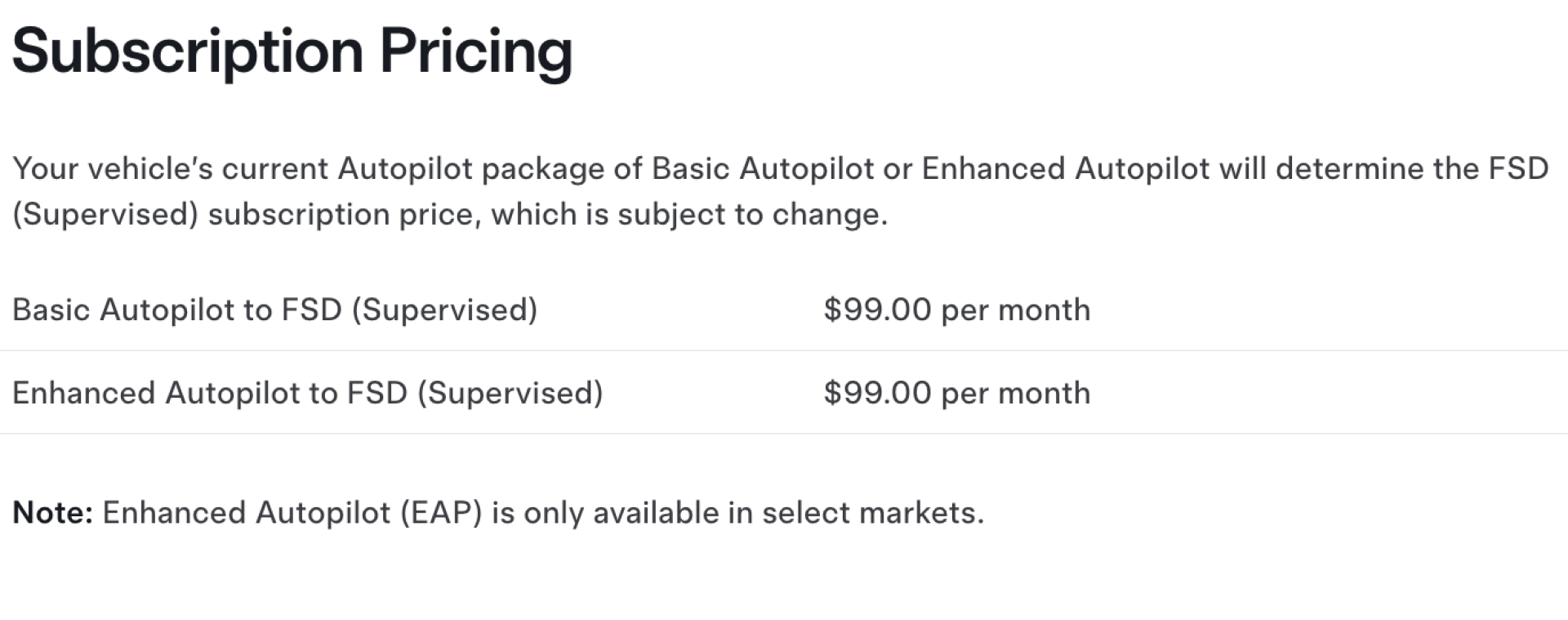Select the "Basic Autopilot to FSD (Supervised)" row label

pos(274,310)
